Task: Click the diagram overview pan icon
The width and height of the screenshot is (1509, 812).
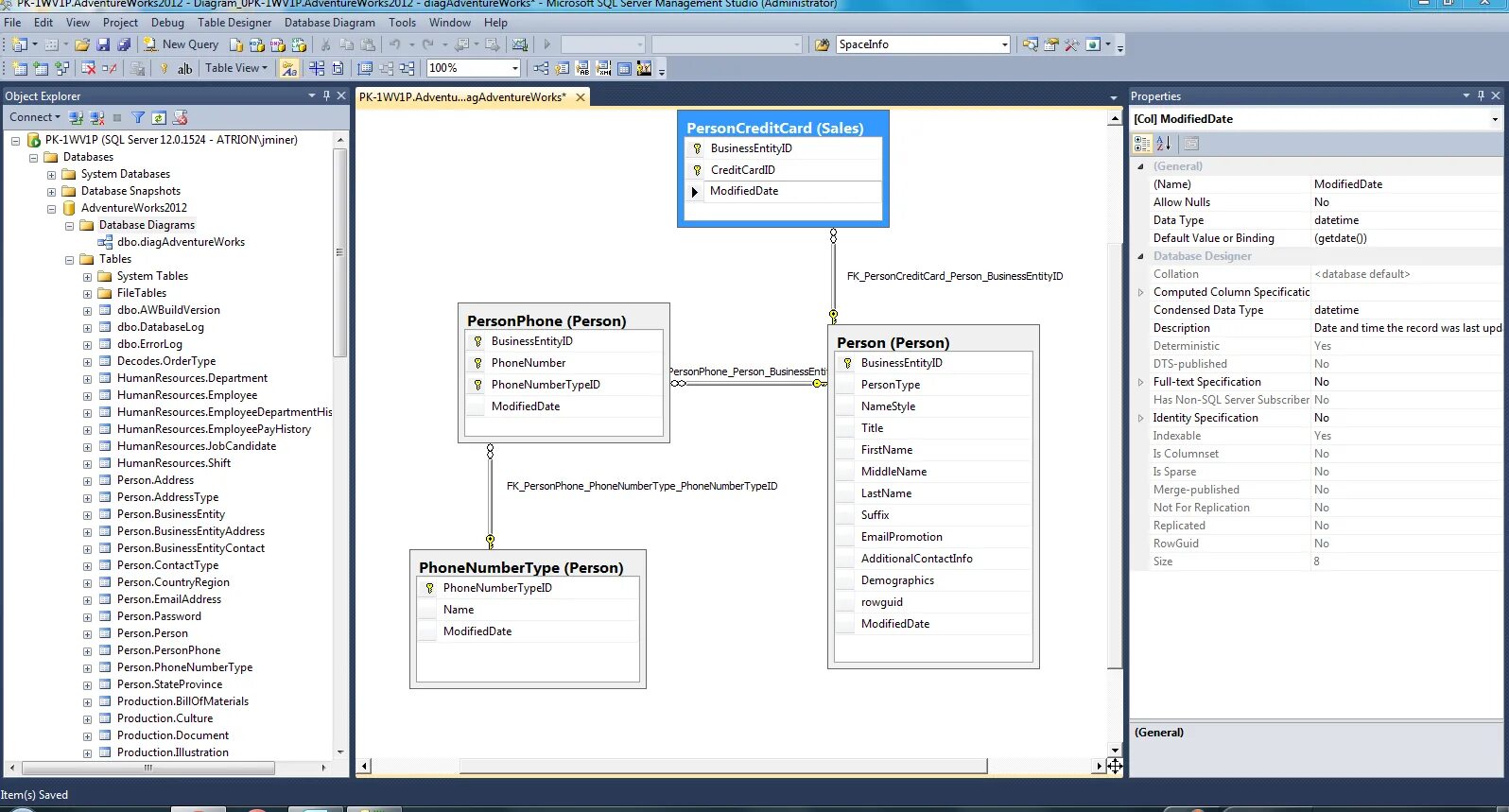Action: click(1116, 766)
